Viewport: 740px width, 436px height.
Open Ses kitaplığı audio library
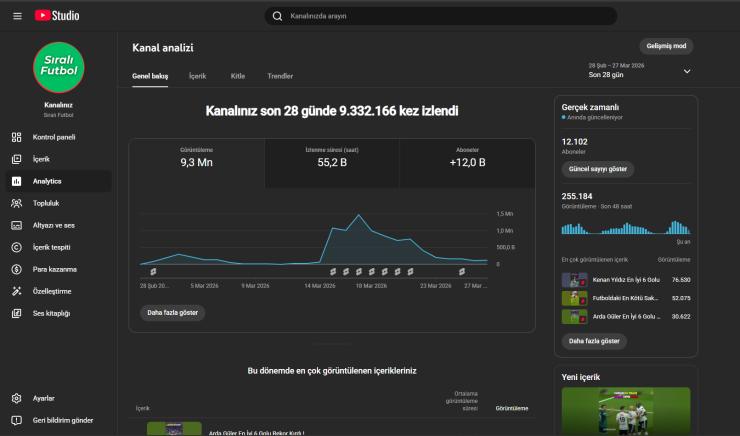[x=51, y=313]
